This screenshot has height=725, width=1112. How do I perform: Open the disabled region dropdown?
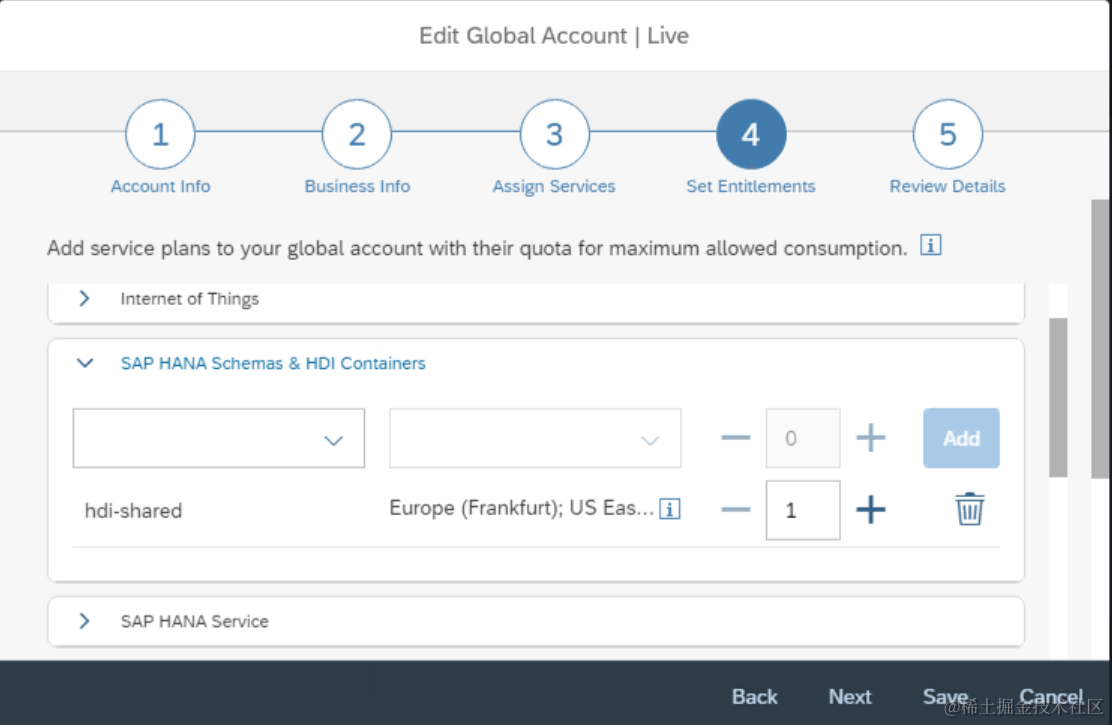point(535,438)
